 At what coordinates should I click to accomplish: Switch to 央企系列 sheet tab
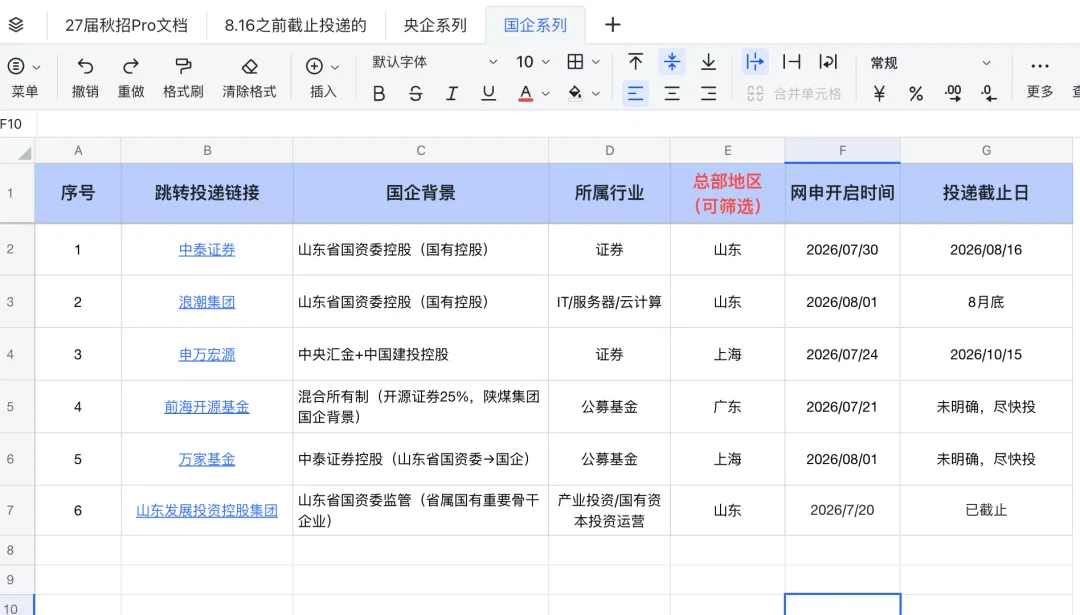pos(435,25)
